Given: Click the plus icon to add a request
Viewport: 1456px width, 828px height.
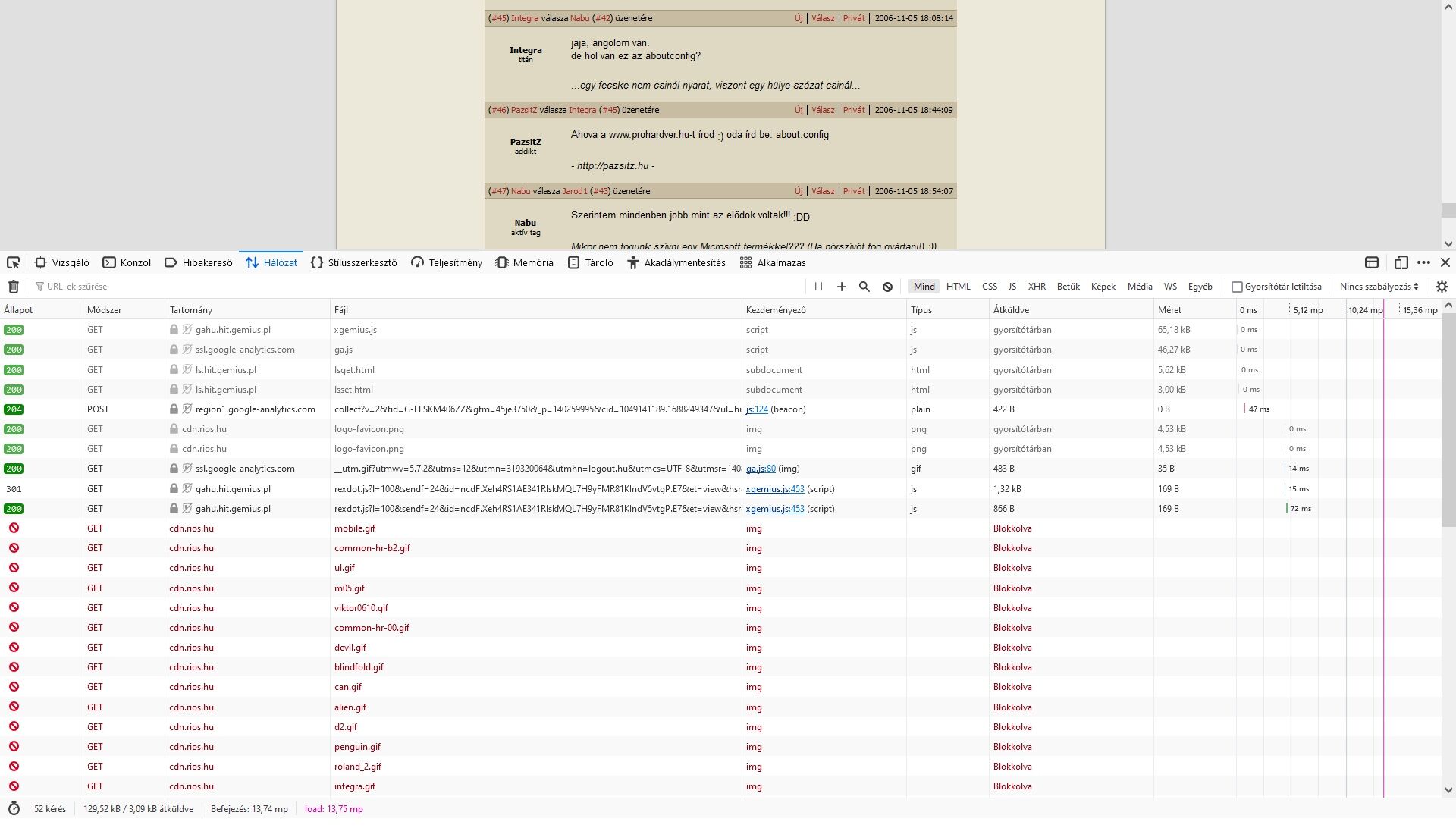Looking at the screenshot, I should [x=841, y=287].
